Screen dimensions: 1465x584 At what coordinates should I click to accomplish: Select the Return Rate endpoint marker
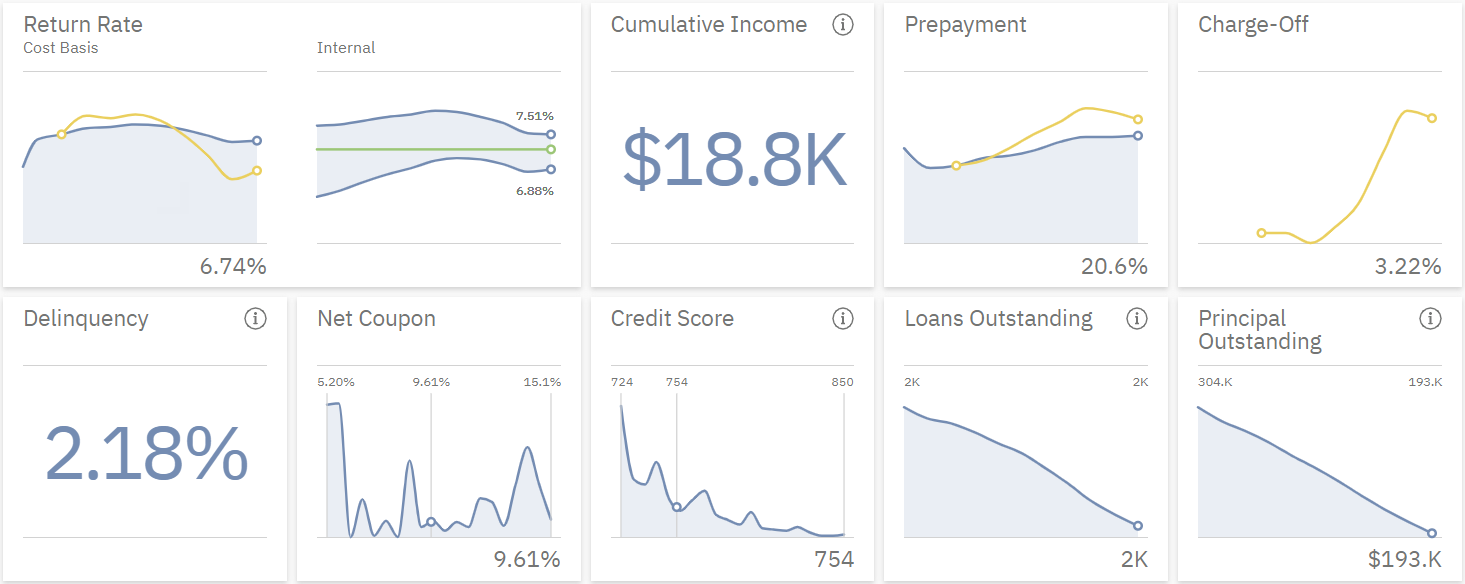256,141
